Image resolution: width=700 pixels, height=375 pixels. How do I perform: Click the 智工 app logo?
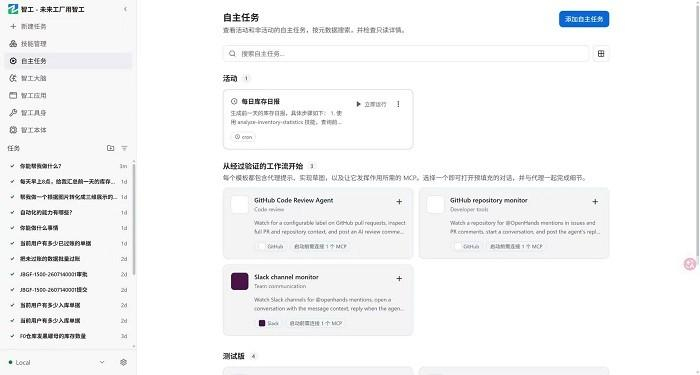click(13, 9)
